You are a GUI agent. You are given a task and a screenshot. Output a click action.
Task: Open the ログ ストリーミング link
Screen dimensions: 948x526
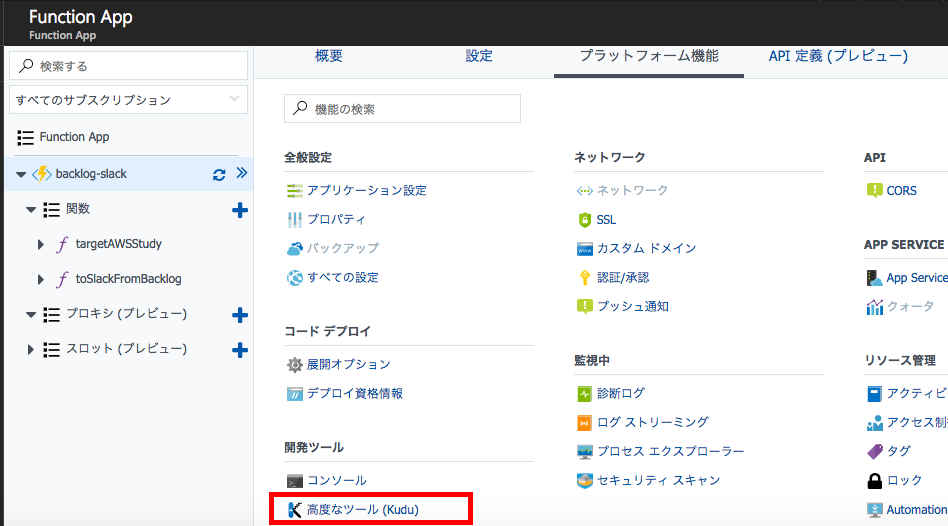coord(652,423)
